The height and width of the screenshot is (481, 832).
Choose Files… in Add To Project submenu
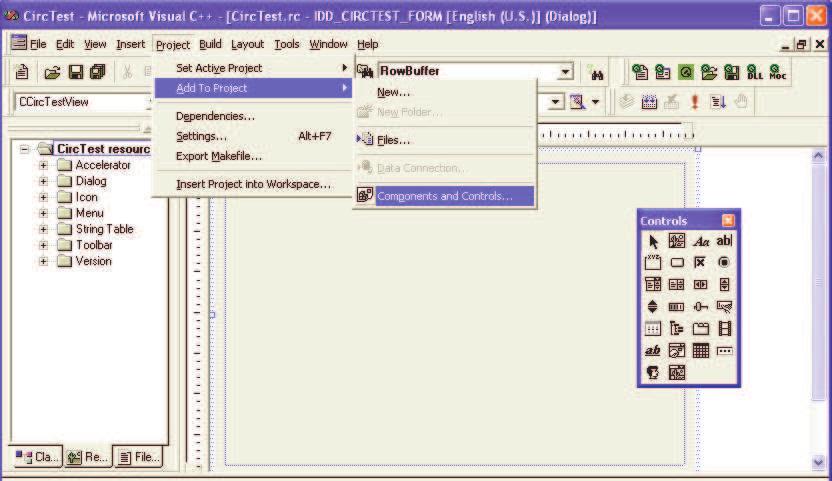[x=445, y=140]
